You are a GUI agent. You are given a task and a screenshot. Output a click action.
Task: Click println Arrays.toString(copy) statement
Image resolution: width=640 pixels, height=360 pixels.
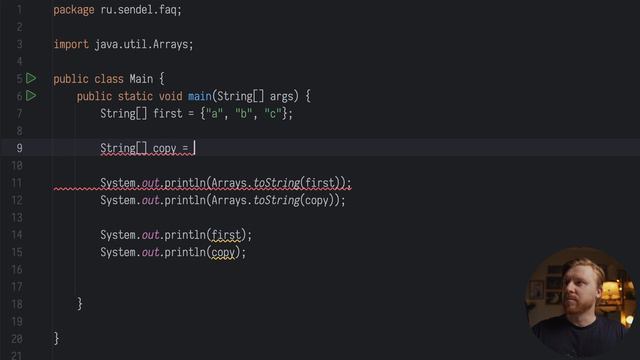(223, 200)
